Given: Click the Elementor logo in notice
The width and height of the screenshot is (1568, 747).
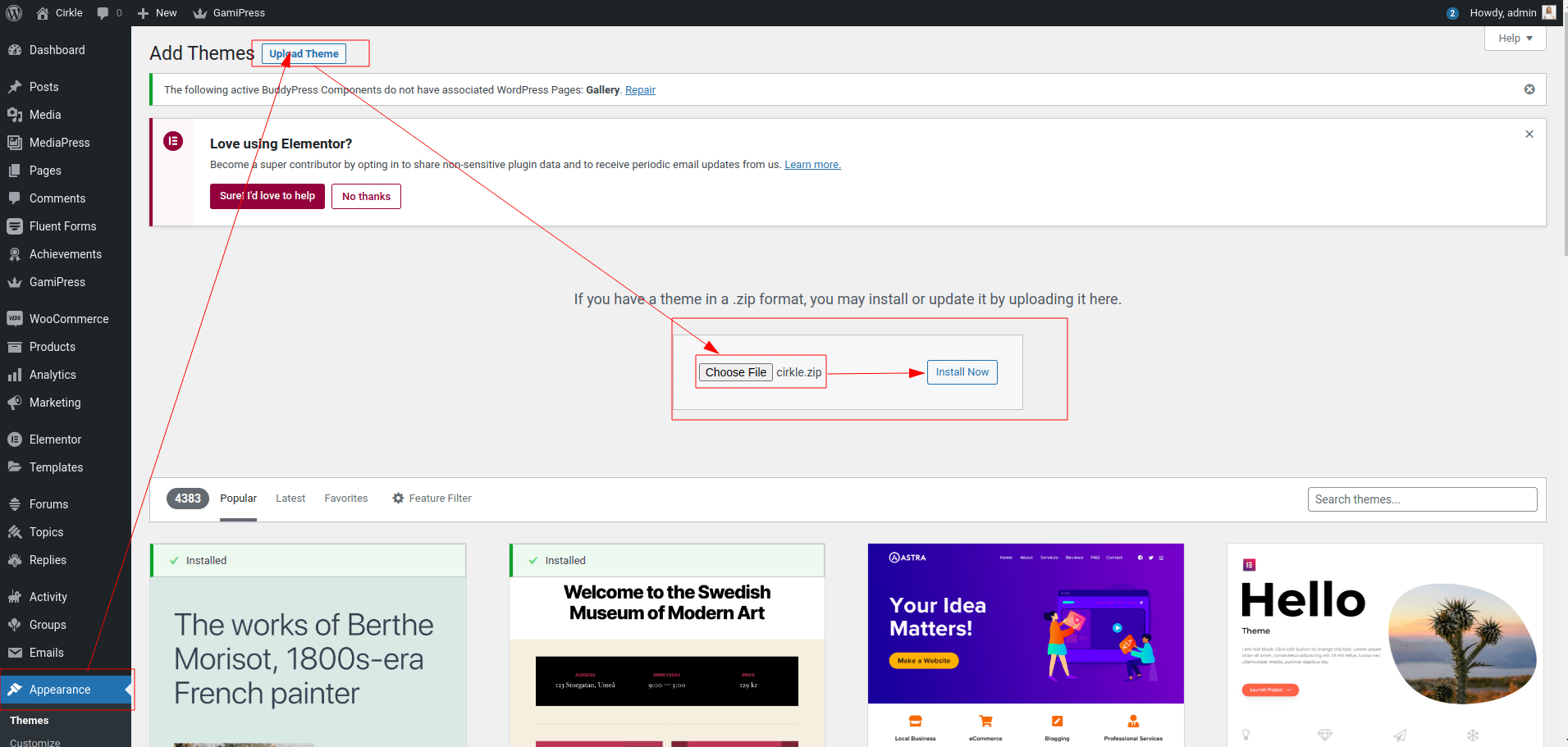Looking at the screenshot, I should click(x=173, y=141).
